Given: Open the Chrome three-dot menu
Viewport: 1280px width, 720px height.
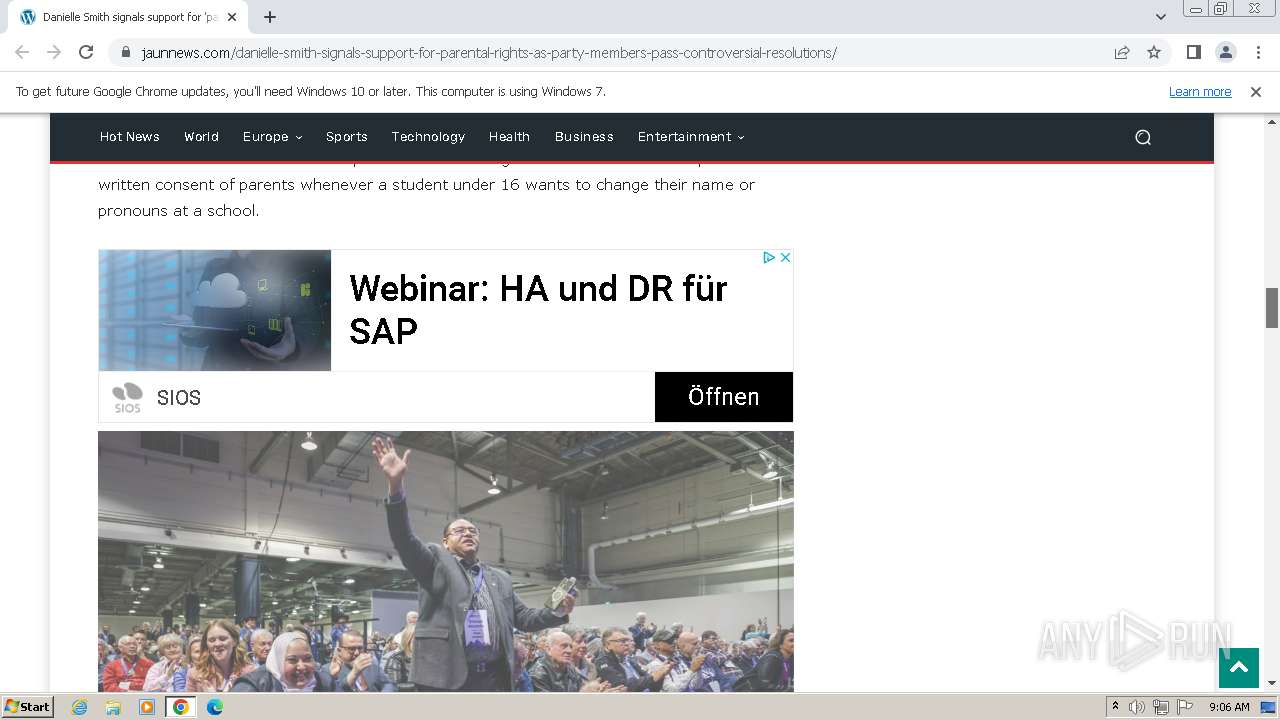Looking at the screenshot, I should (1258, 52).
